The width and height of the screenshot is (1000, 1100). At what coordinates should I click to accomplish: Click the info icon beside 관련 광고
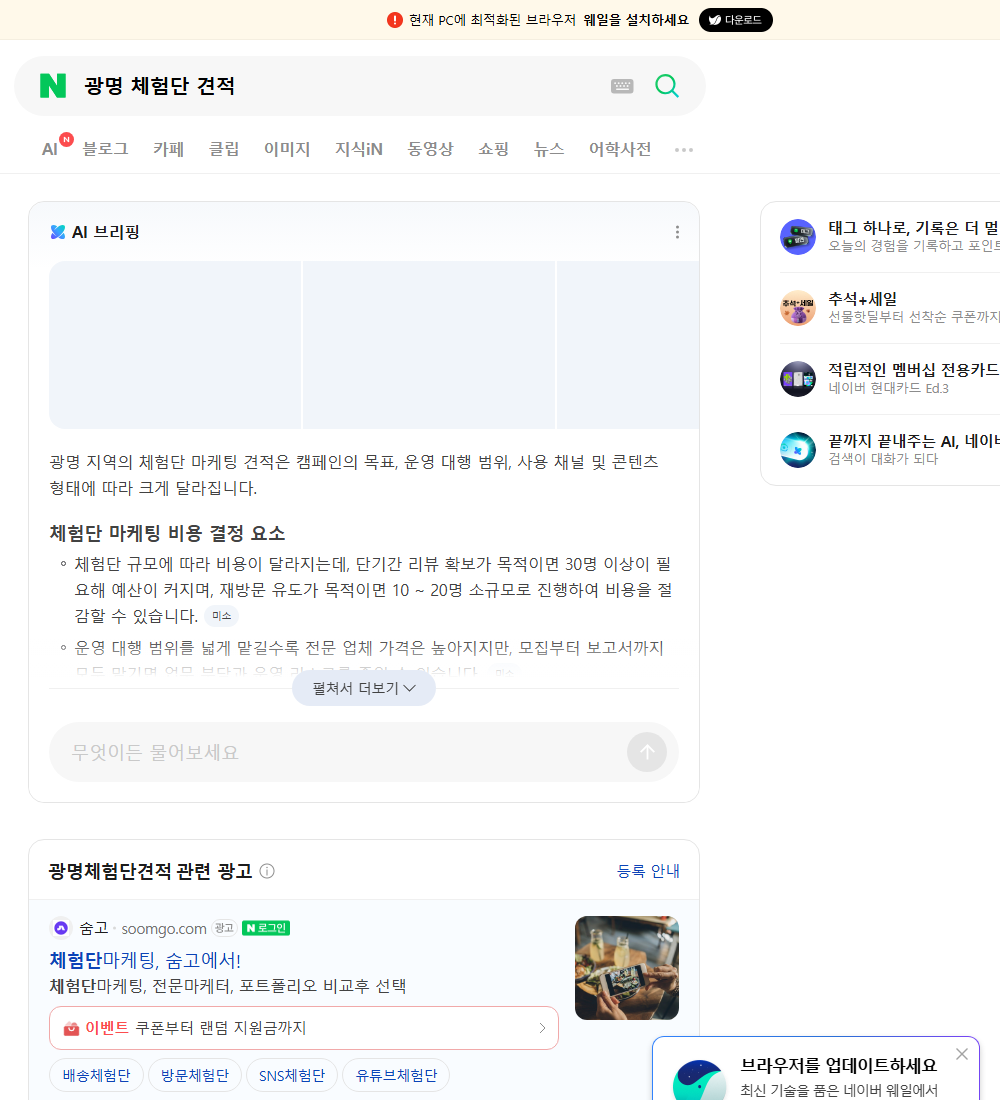(267, 871)
